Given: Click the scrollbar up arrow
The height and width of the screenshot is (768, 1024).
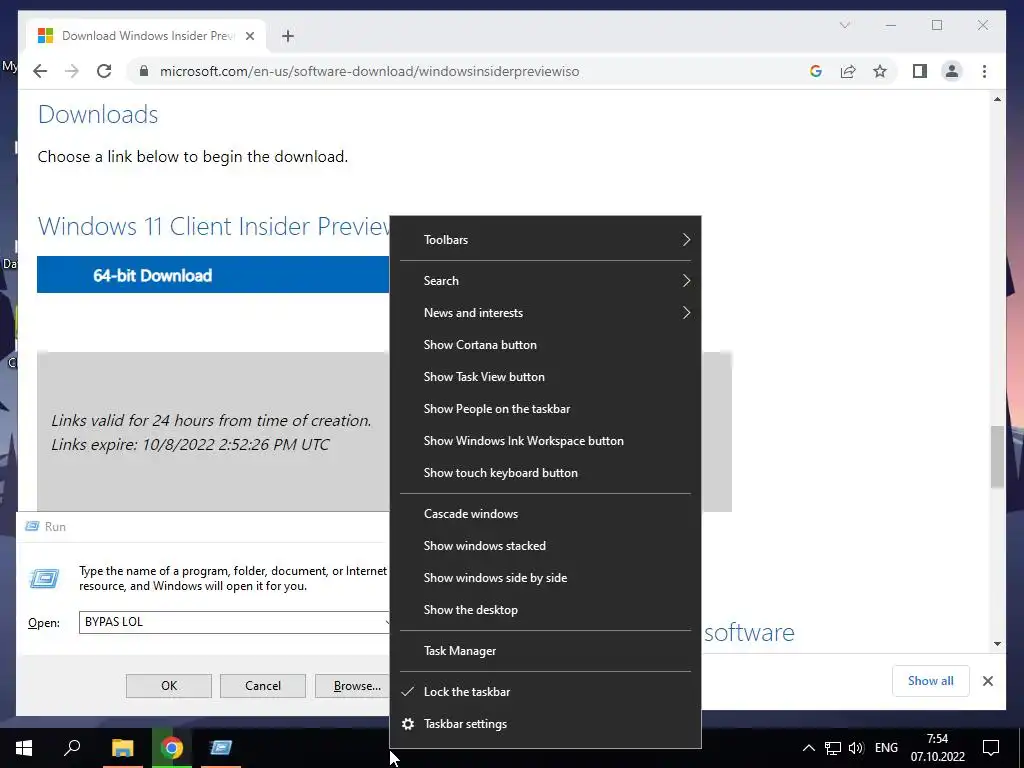Looking at the screenshot, I should 997,99.
